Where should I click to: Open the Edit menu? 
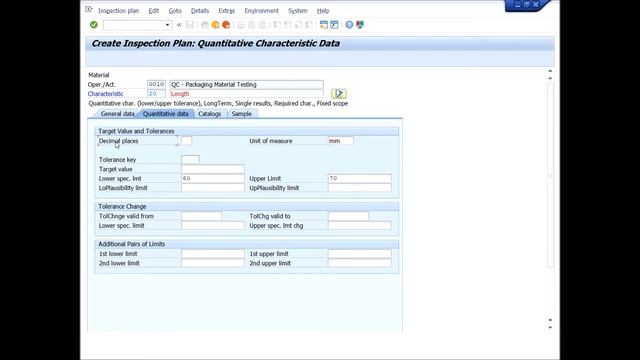[x=154, y=11]
